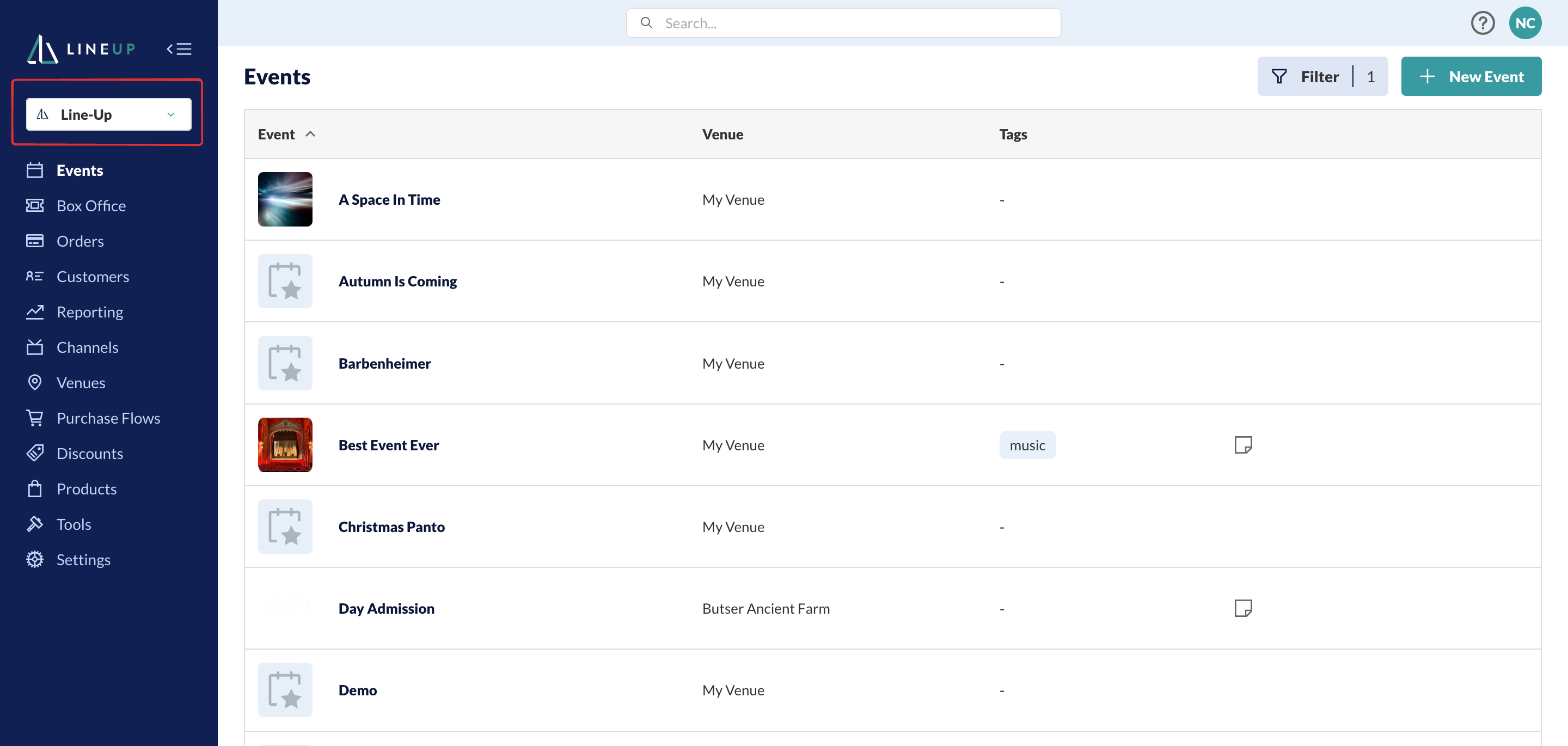The width and height of the screenshot is (1568, 746).
Task: Go to Channels
Action: (88, 347)
